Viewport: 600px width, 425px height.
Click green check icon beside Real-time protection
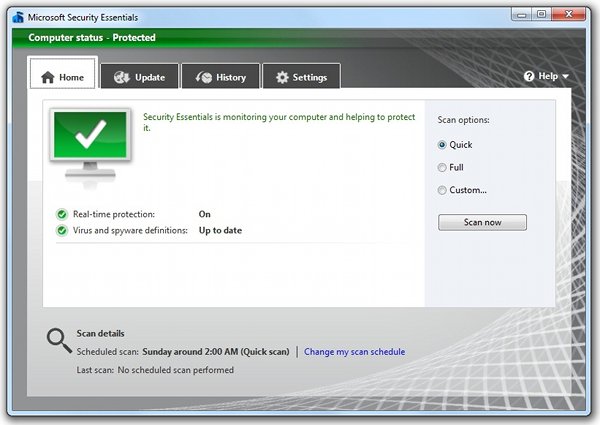point(62,214)
